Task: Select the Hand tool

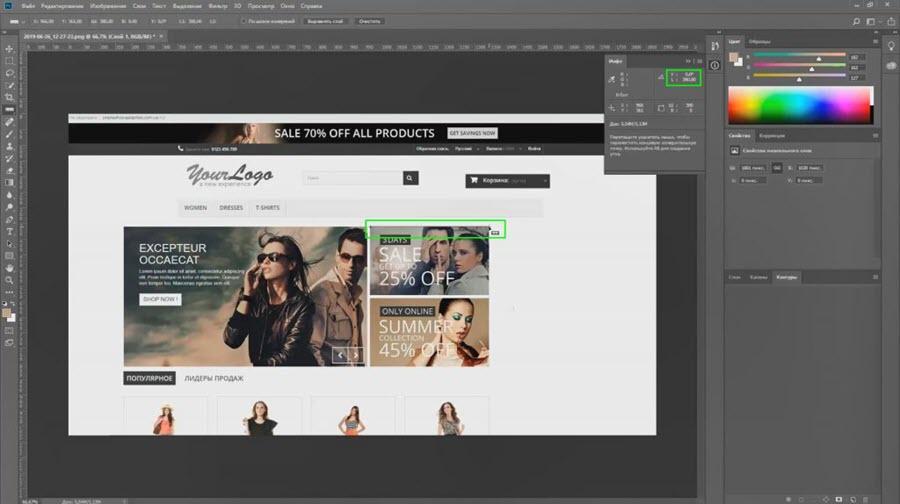Action: pyautogui.click(x=9, y=268)
